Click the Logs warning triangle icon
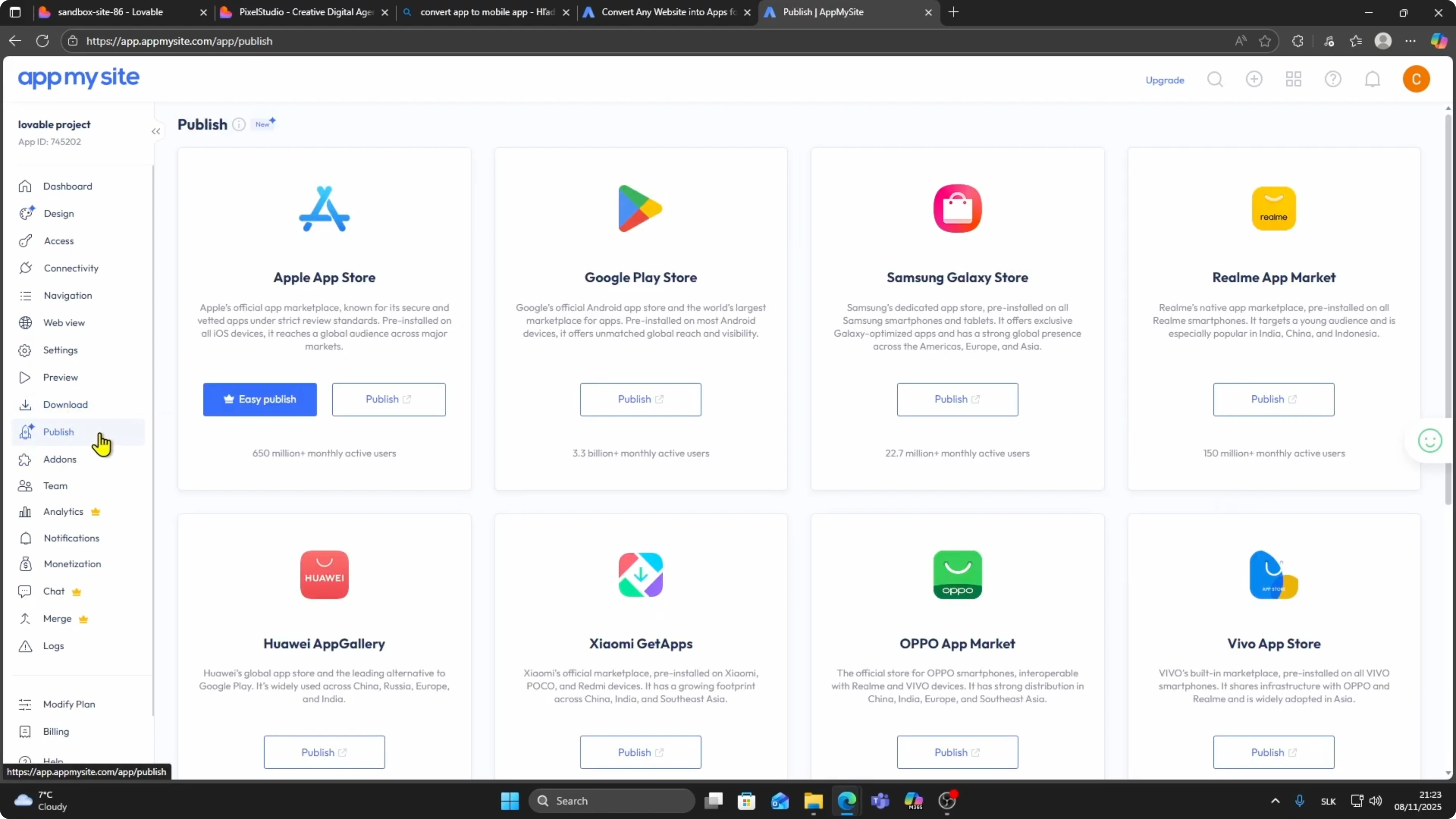This screenshot has width=1456, height=819. pyautogui.click(x=25, y=645)
